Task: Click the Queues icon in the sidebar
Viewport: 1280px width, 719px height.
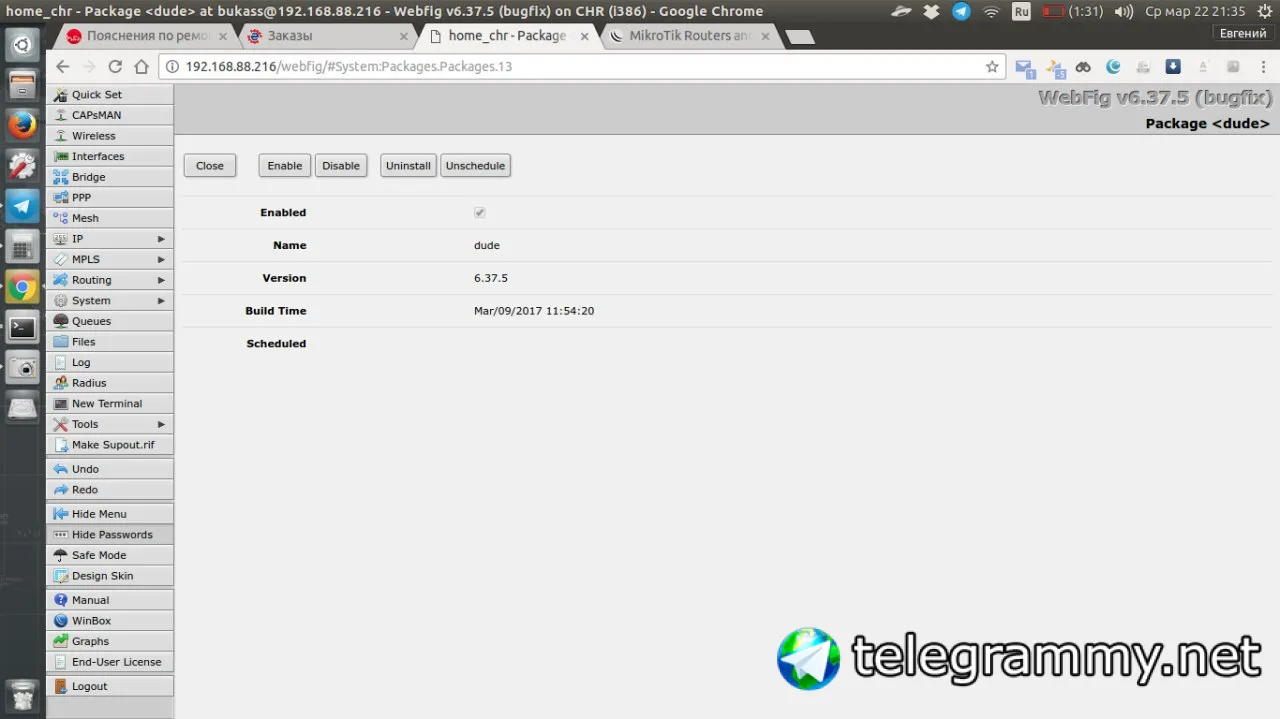Action: click(x=61, y=321)
